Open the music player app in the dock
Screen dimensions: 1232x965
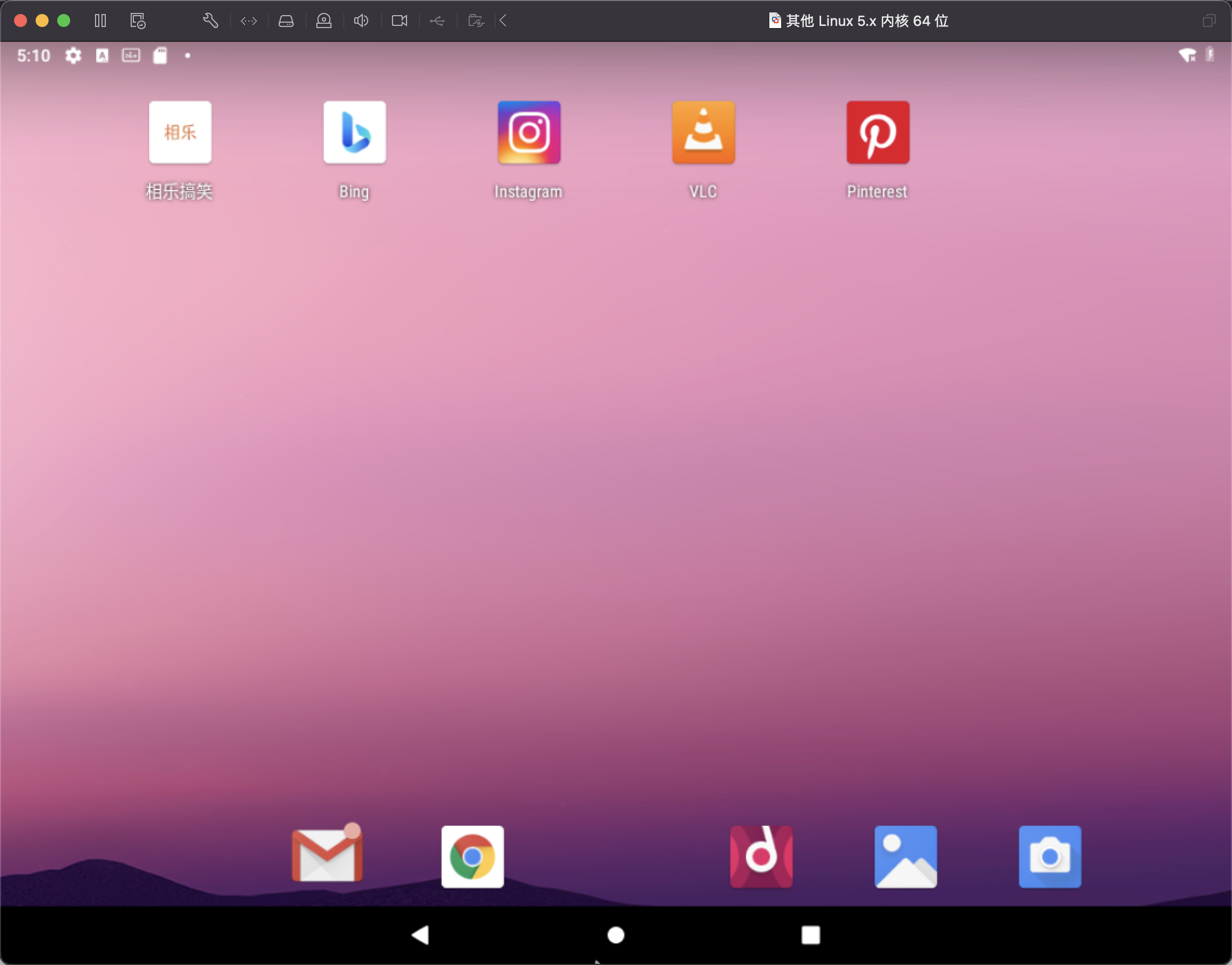click(x=761, y=857)
